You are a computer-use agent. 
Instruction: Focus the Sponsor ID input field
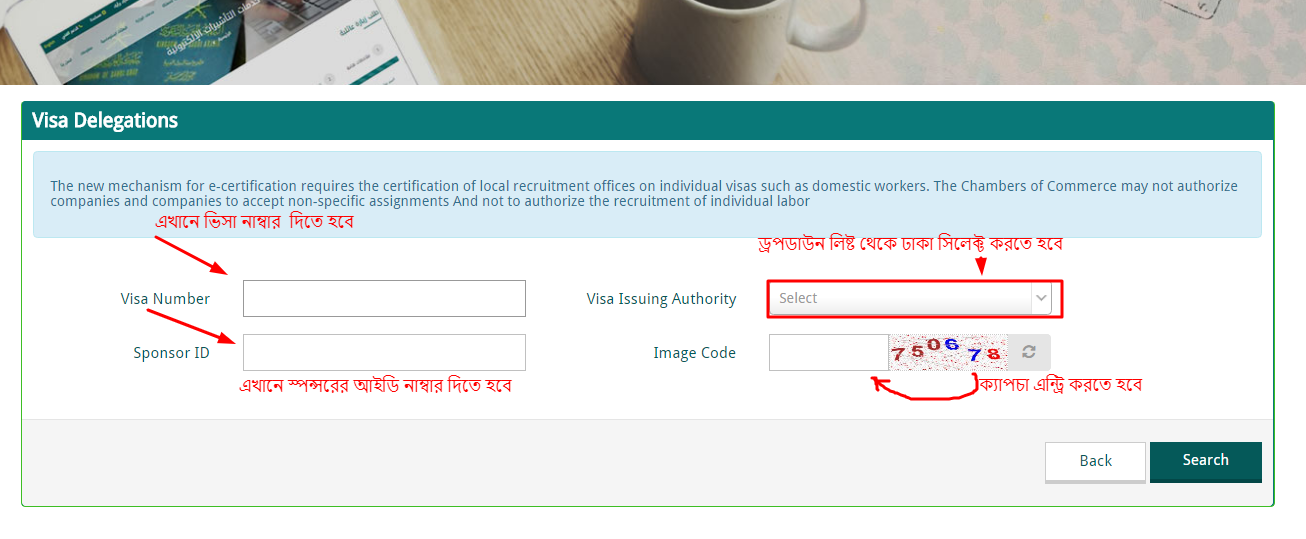pos(384,352)
